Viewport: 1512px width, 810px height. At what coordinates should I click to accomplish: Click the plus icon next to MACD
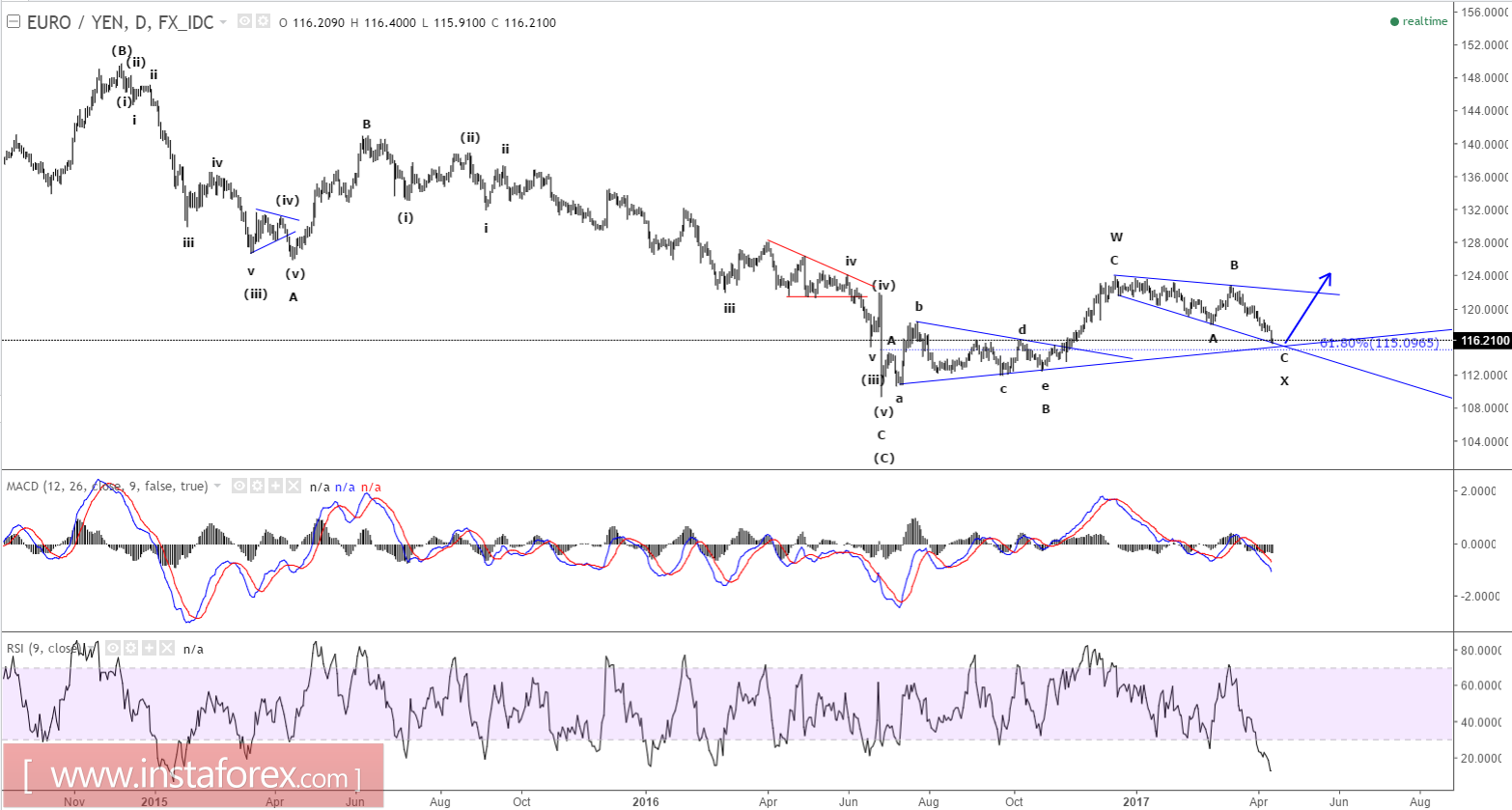[x=275, y=486]
